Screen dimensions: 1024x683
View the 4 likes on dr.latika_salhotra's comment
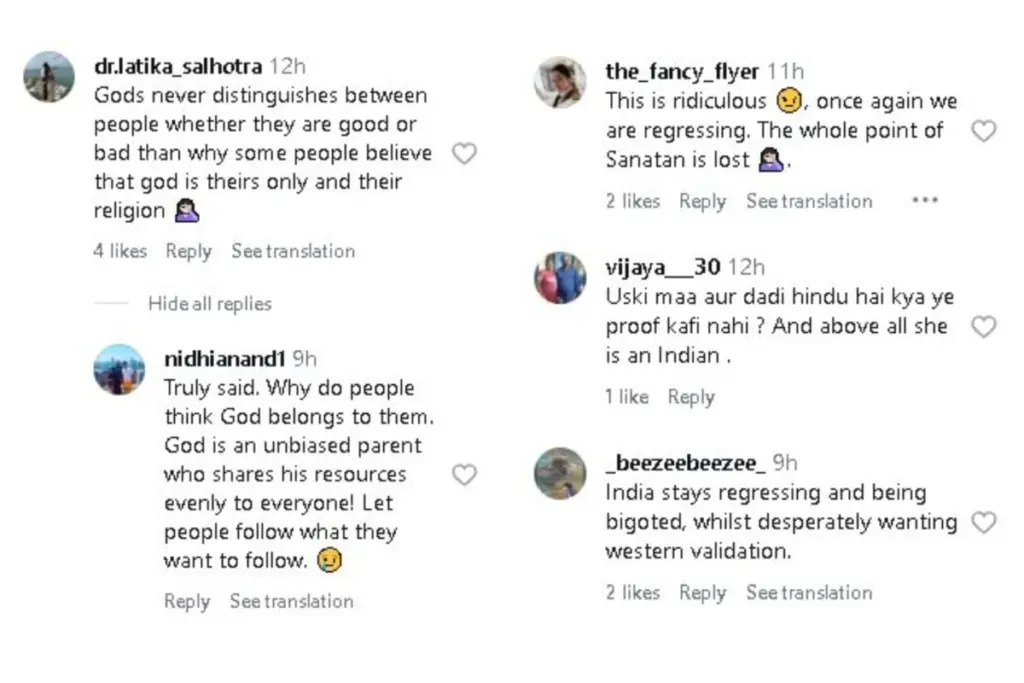coord(120,251)
